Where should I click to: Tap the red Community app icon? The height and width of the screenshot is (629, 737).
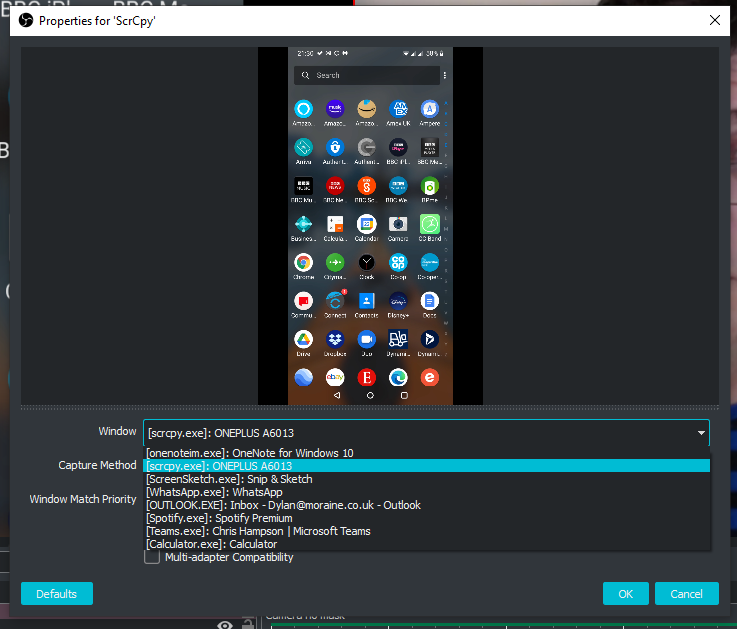coord(303,301)
